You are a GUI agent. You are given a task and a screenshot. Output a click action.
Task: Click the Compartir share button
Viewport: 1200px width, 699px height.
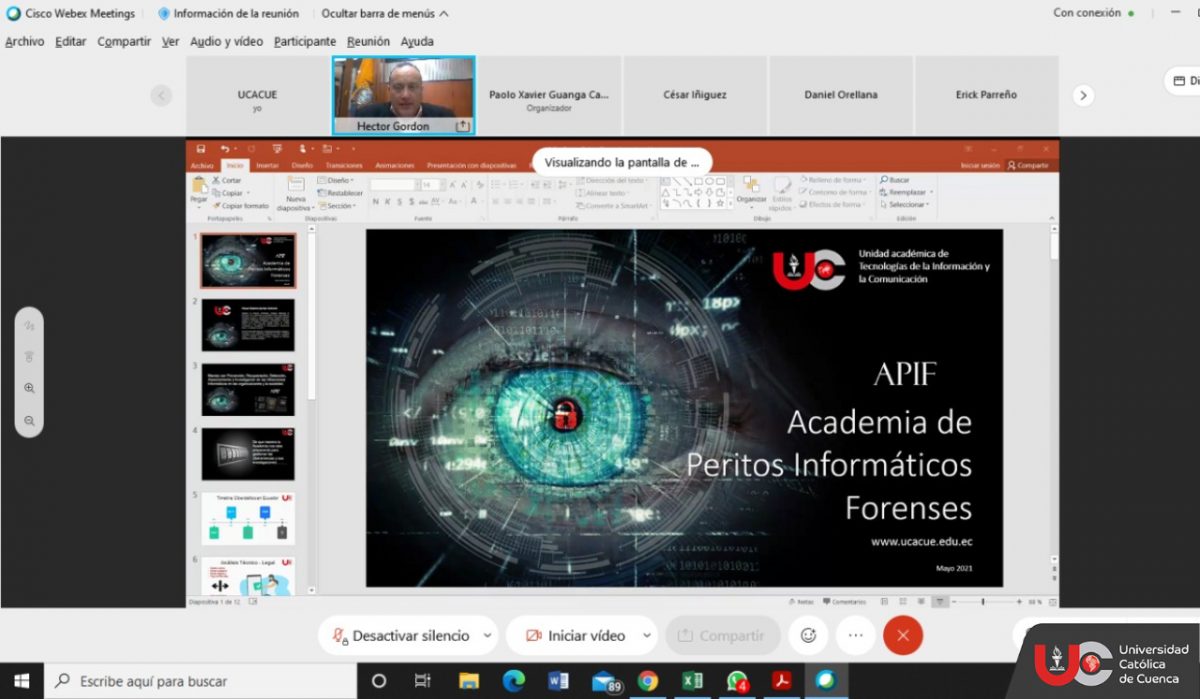point(722,635)
